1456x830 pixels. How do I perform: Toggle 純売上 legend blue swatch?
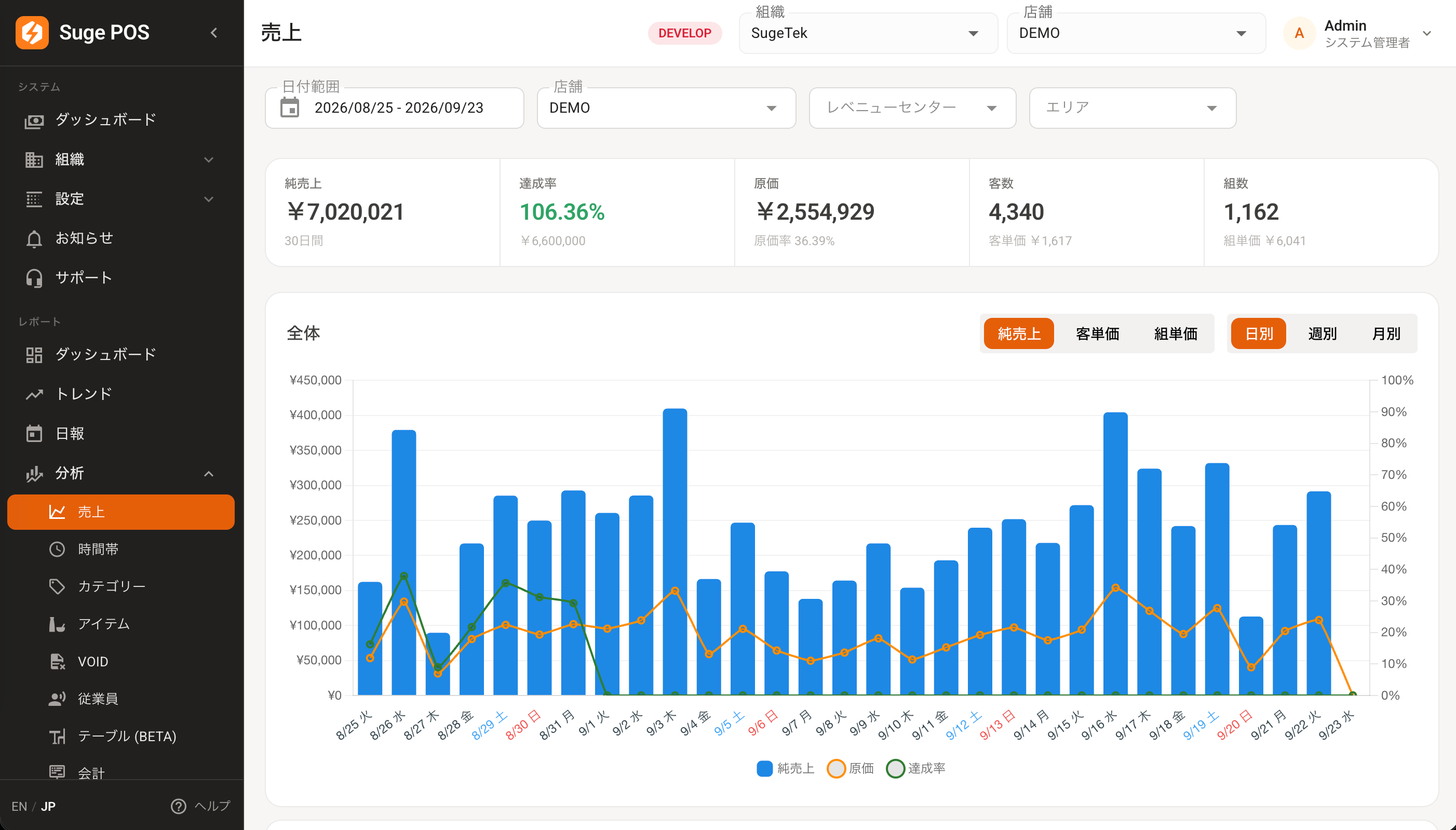[764, 768]
